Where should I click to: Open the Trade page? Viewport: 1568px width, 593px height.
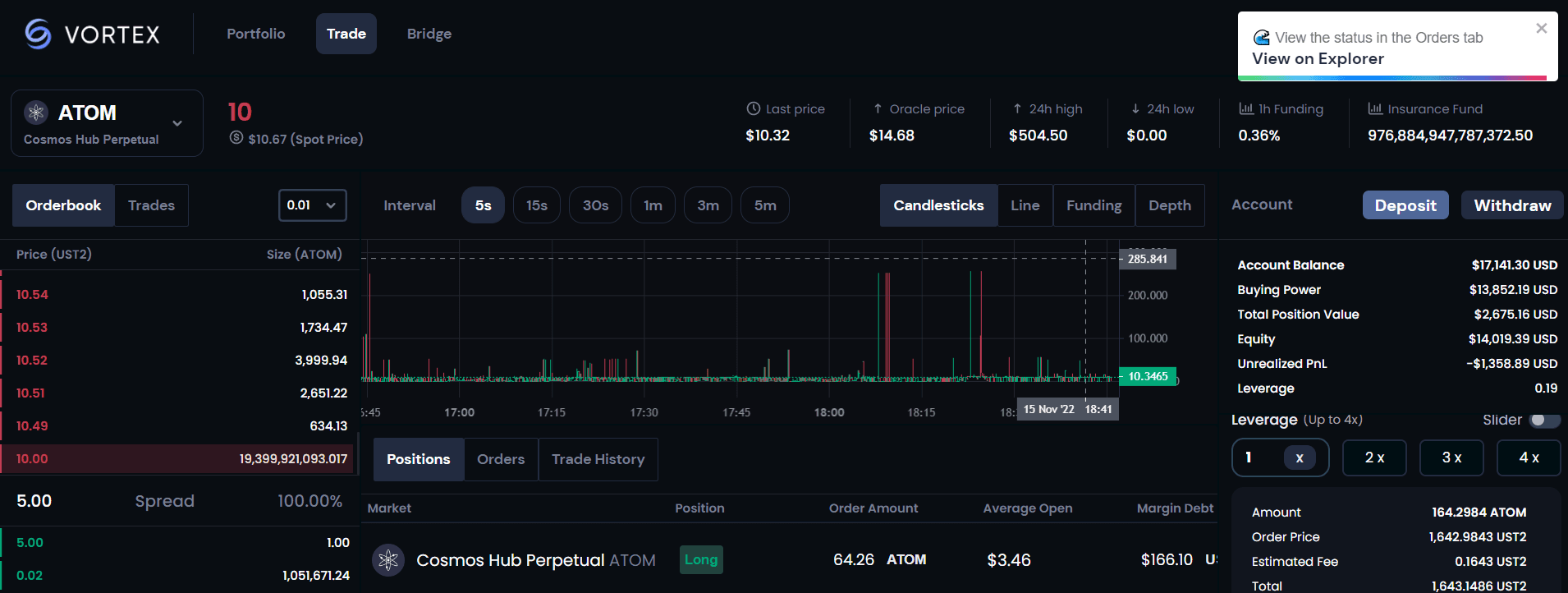click(x=346, y=34)
